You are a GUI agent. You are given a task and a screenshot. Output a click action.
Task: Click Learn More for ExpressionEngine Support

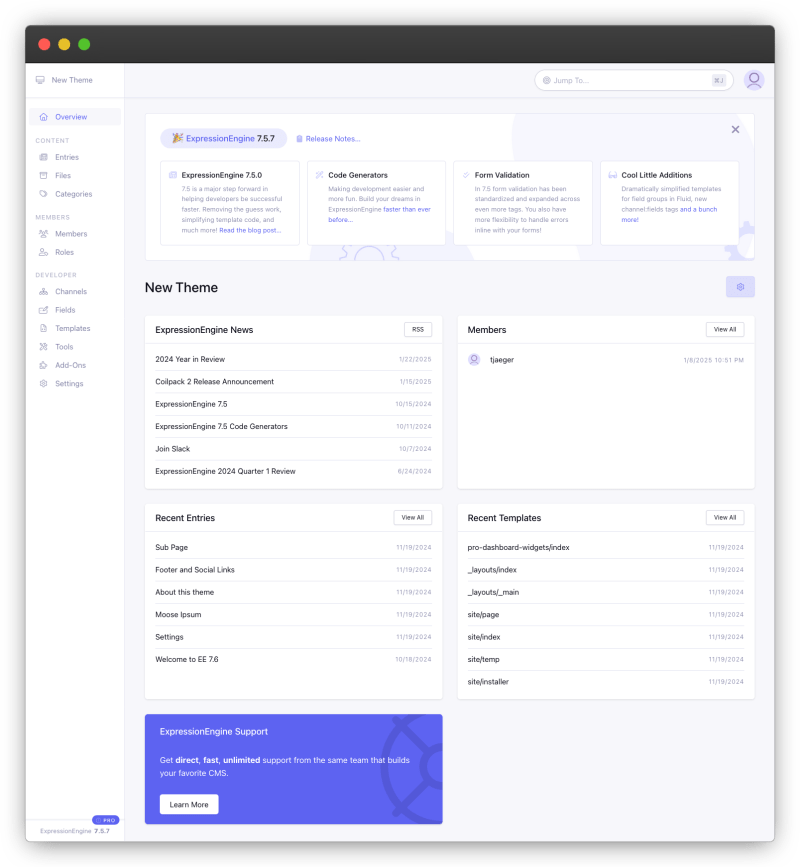[188, 804]
